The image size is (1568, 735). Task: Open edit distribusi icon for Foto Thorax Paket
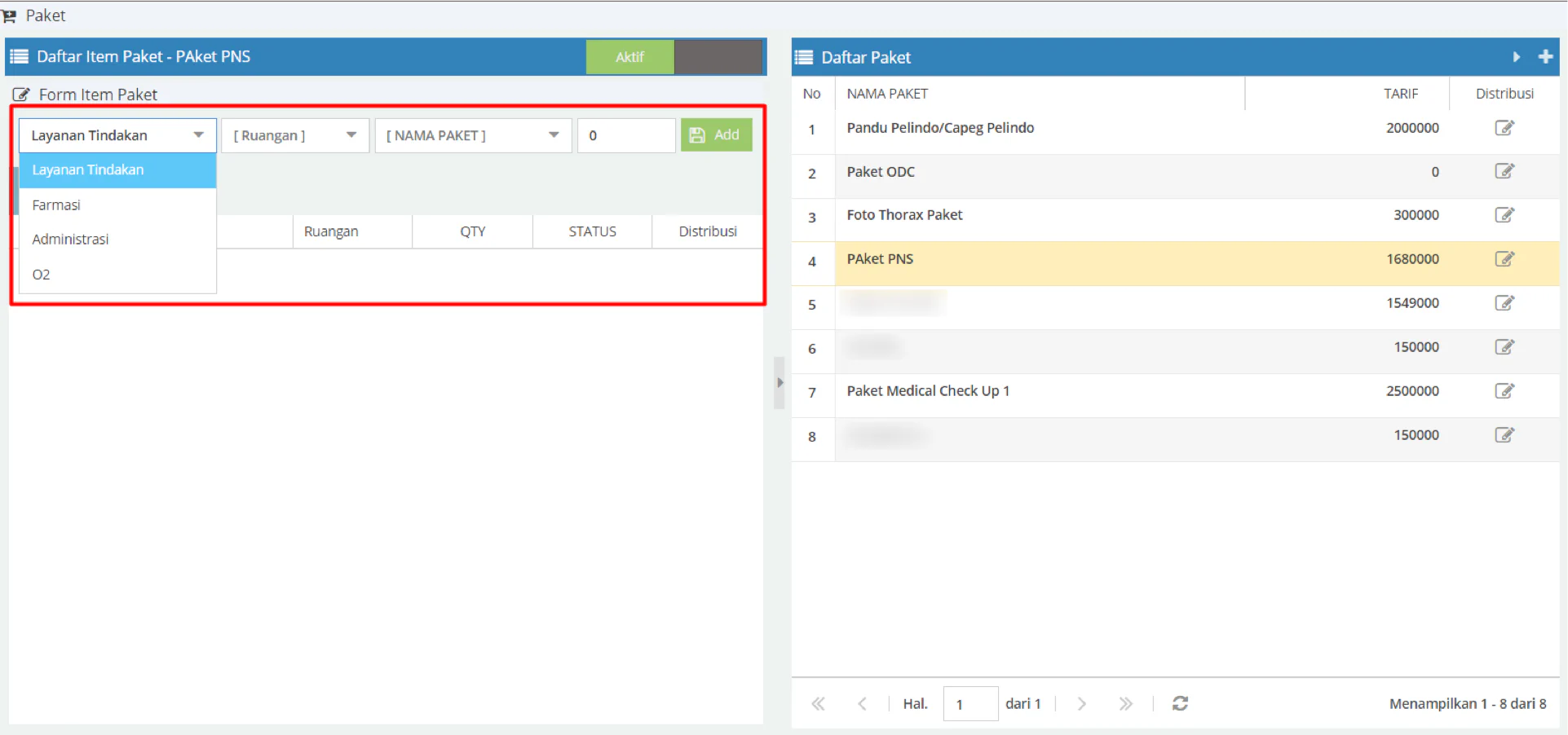tap(1504, 215)
